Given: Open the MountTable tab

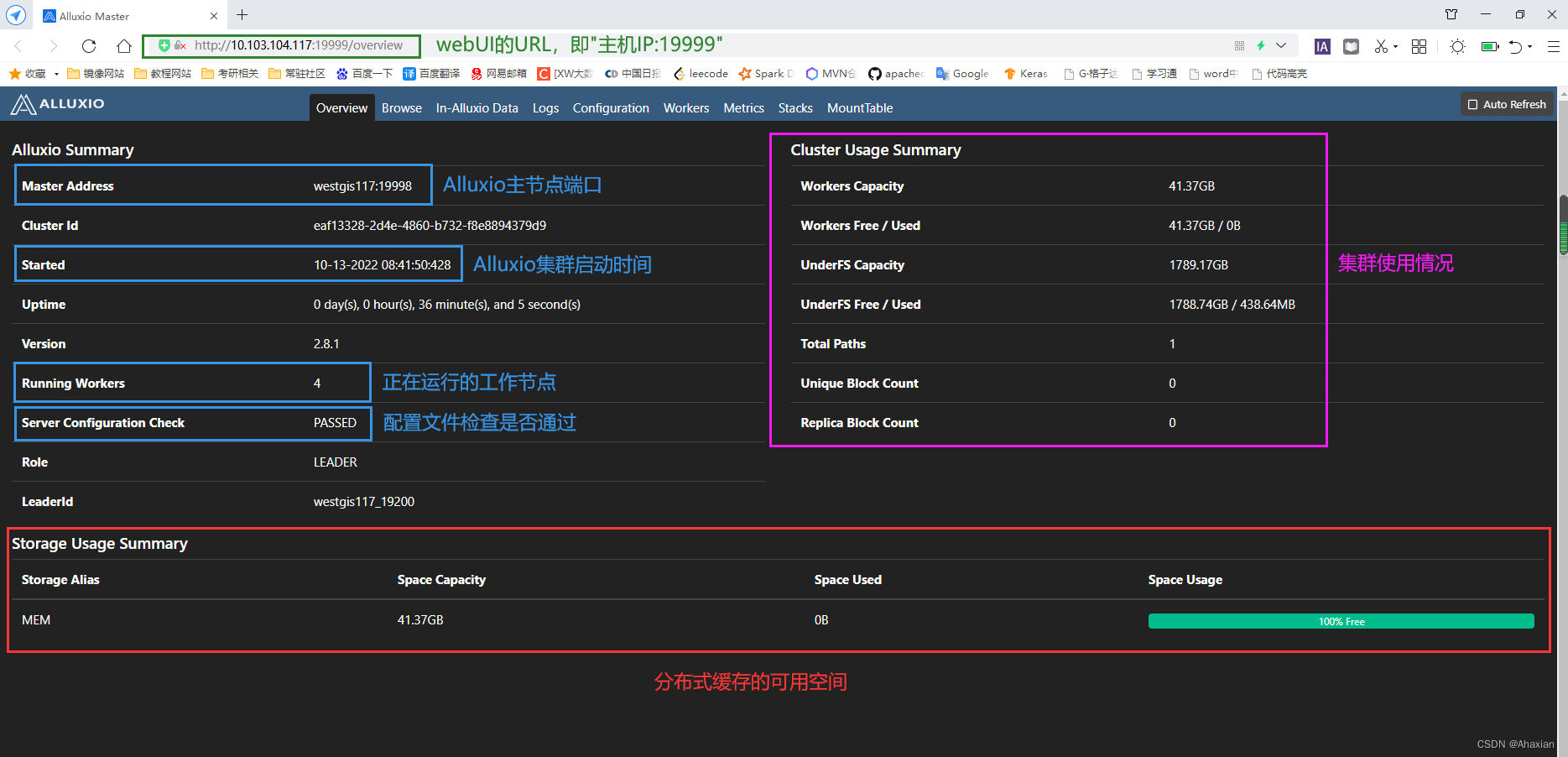Looking at the screenshot, I should (860, 108).
